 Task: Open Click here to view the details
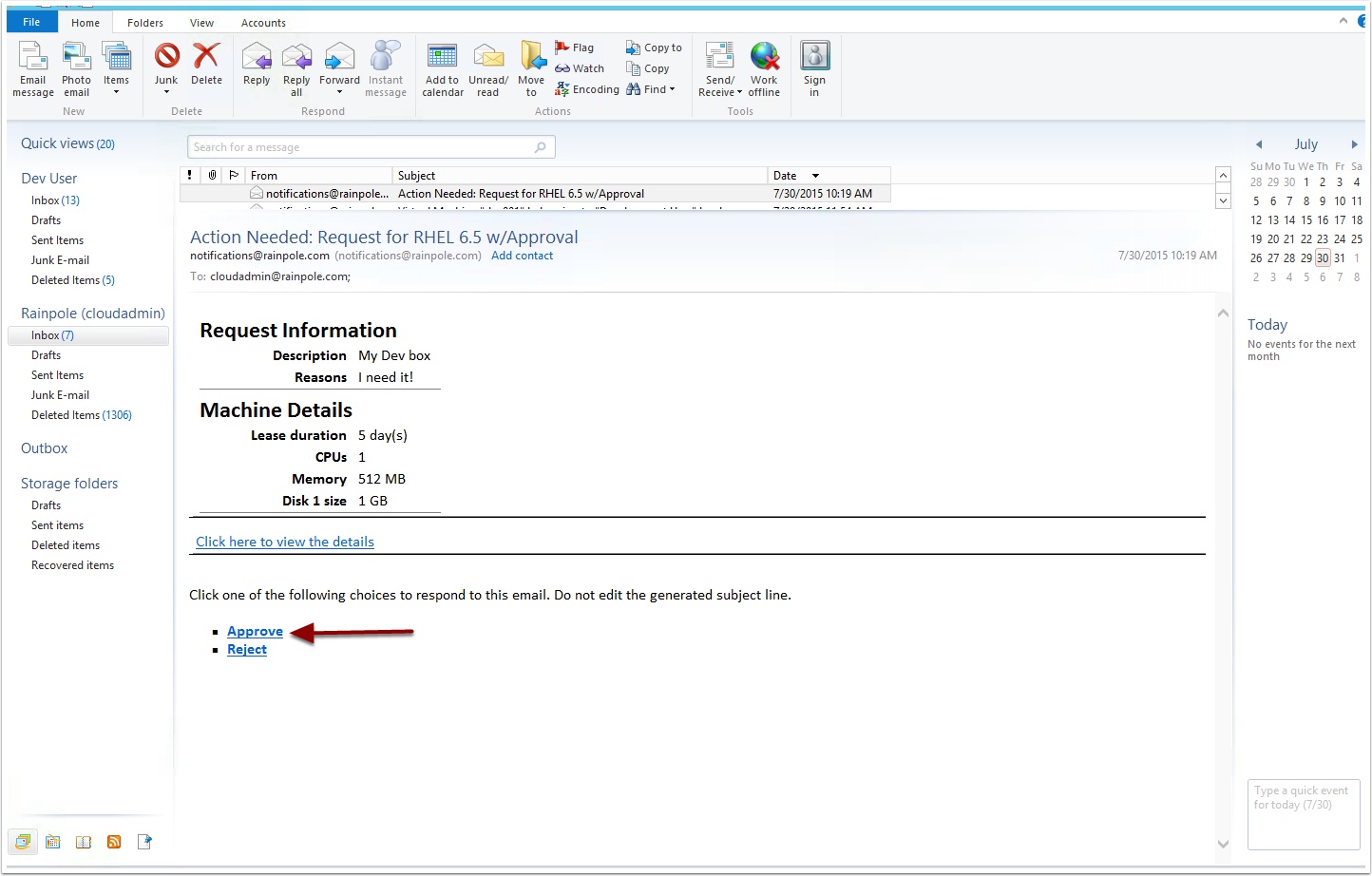pyautogui.click(x=285, y=542)
